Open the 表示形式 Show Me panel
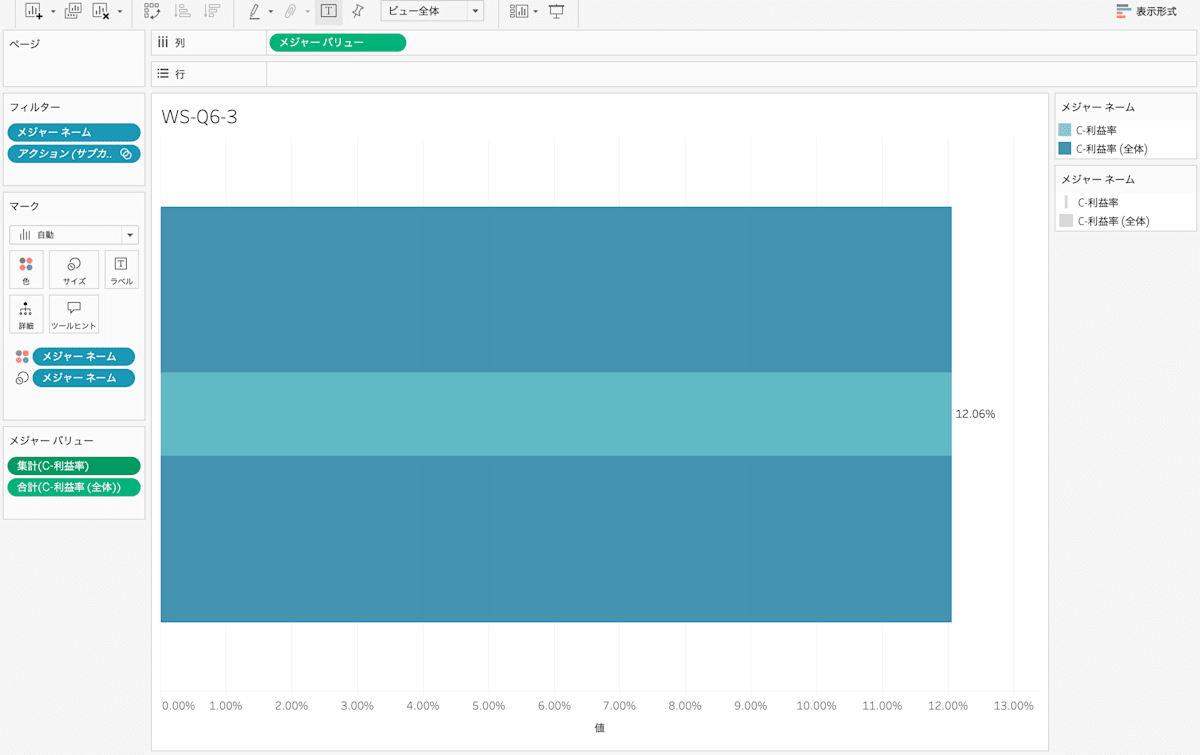The width and height of the screenshot is (1200, 755). point(1147,11)
